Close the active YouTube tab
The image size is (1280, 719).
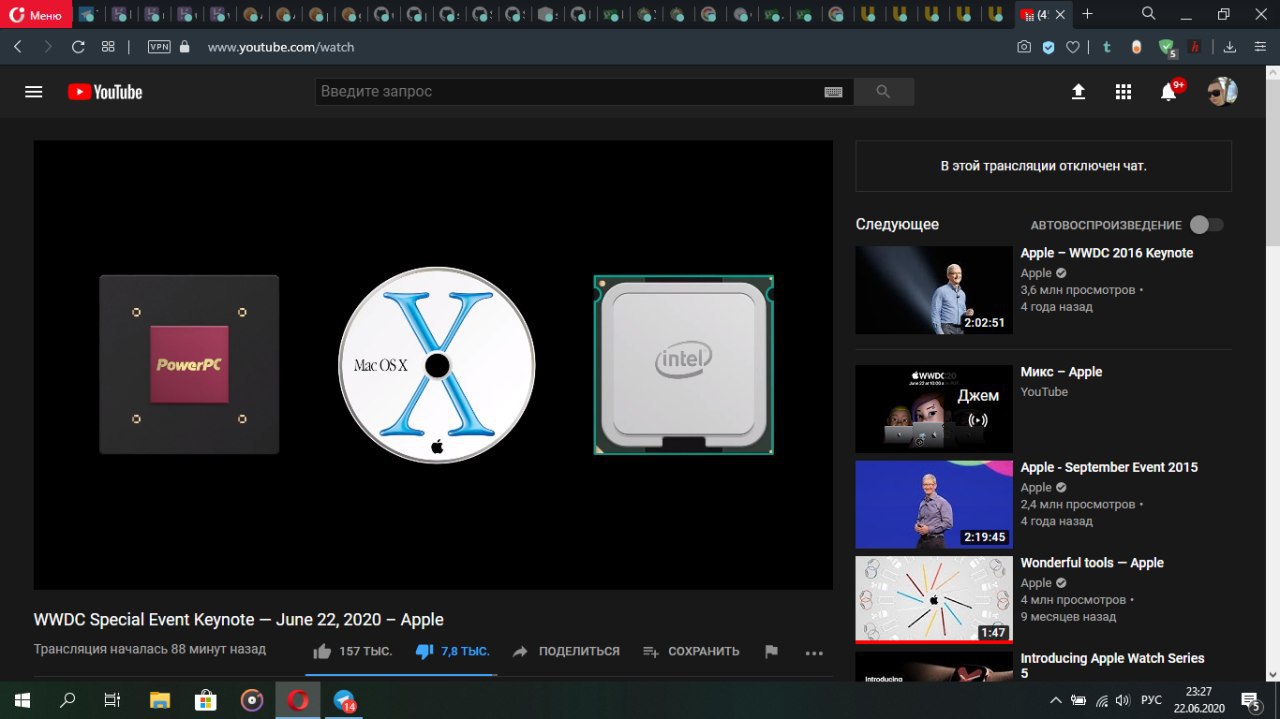coord(1062,15)
